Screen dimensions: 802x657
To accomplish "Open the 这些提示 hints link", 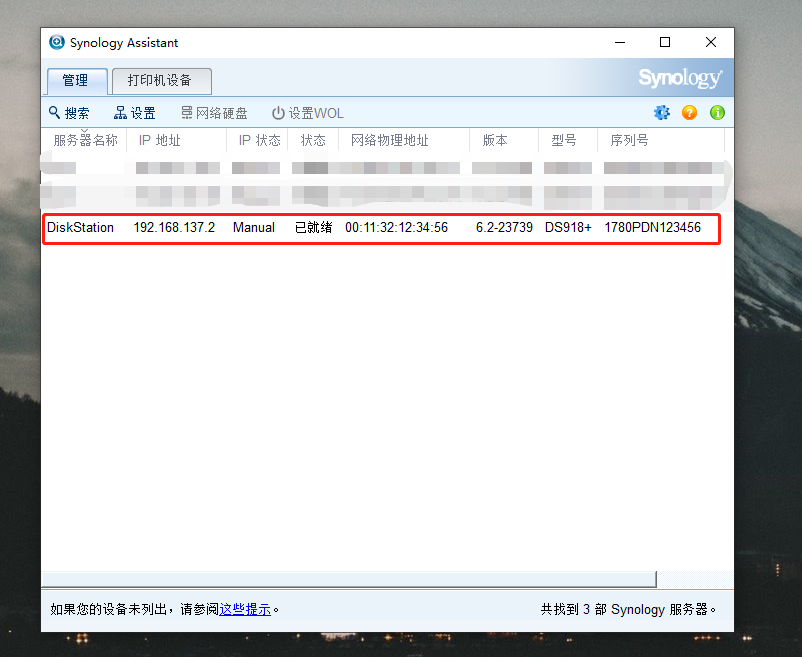I will [x=245, y=609].
